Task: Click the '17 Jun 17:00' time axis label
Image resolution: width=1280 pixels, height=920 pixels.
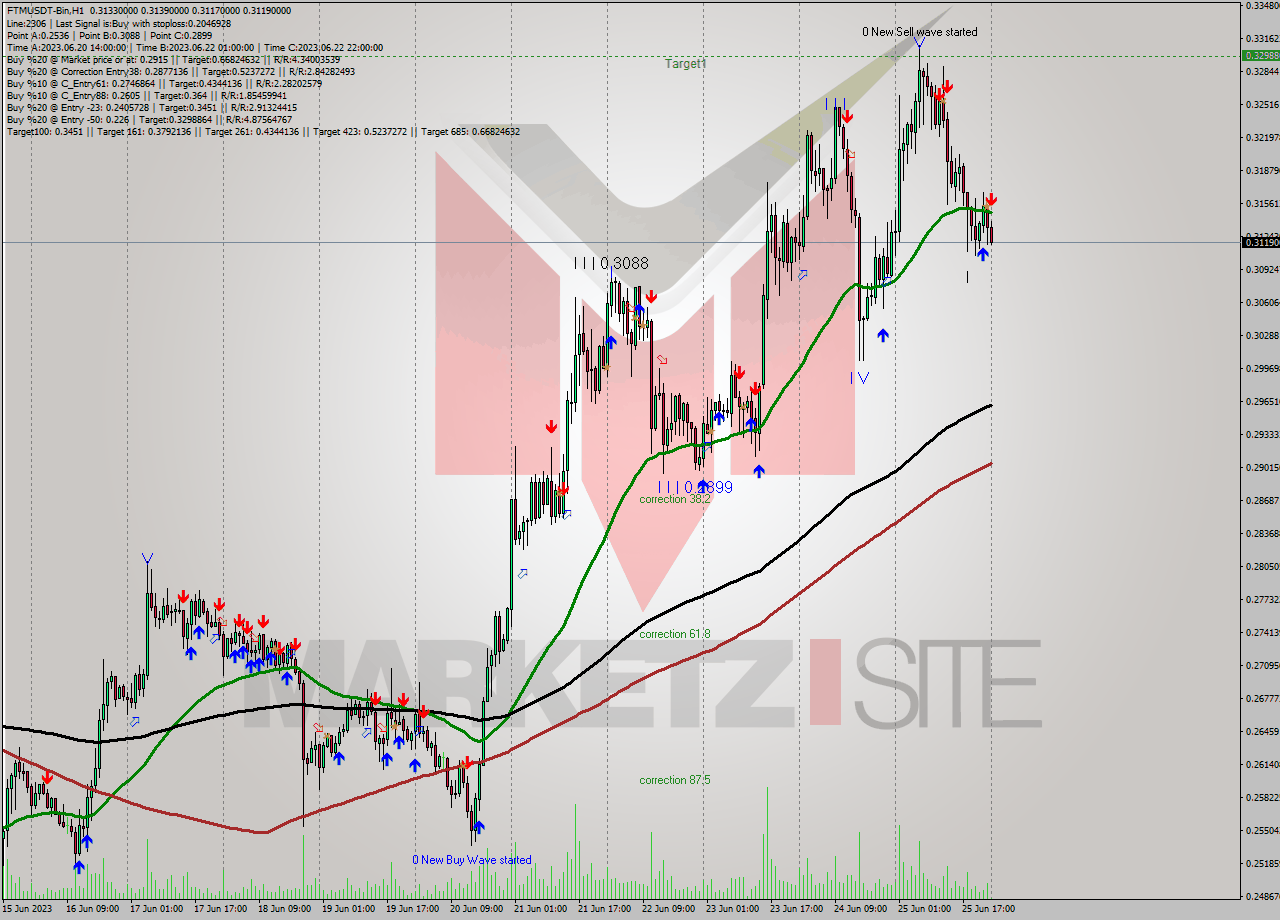Action: pos(220,909)
